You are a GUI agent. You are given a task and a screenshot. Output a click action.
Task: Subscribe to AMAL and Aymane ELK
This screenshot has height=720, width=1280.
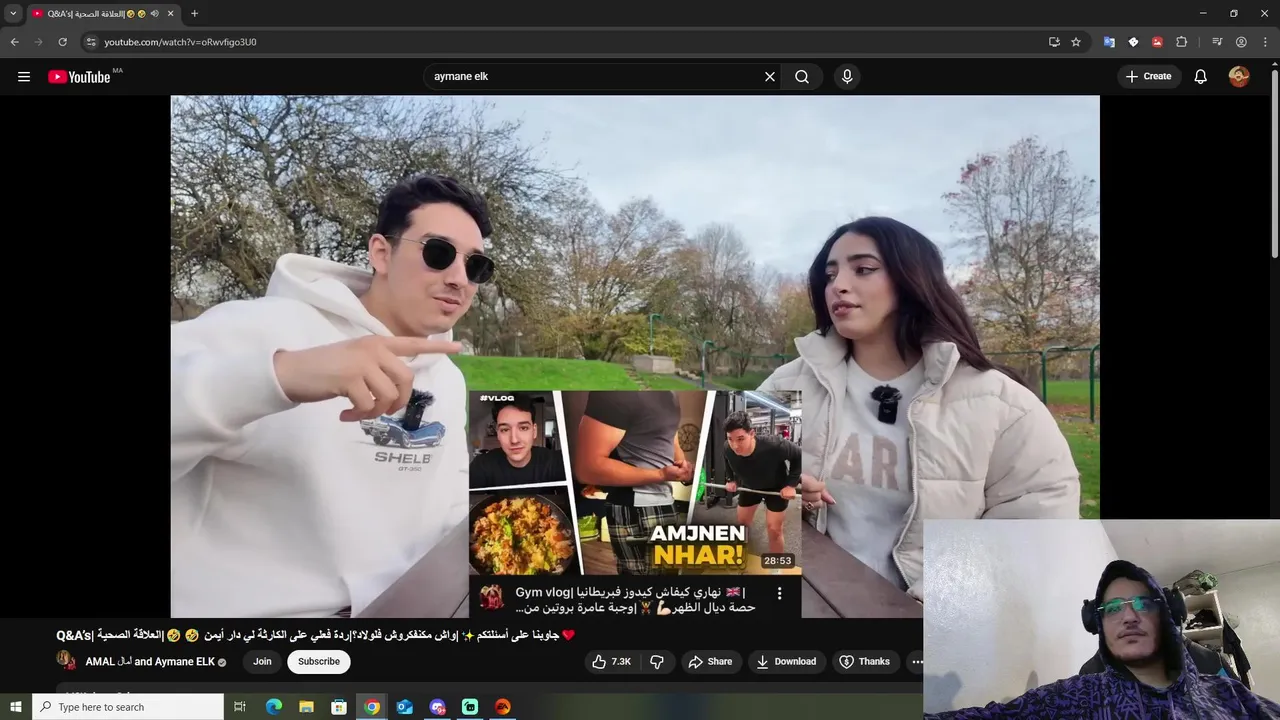[319, 661]
